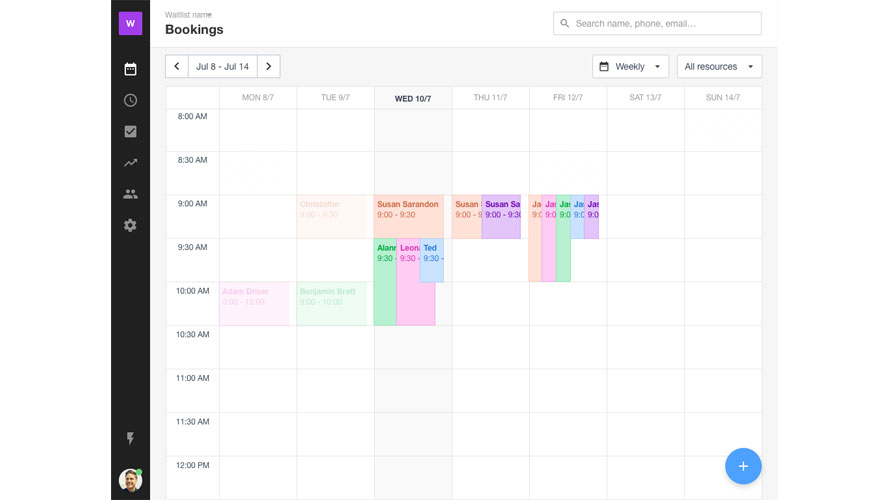
Task: Open the calendar bookings sidebar icon
Action: click(130, 69)
